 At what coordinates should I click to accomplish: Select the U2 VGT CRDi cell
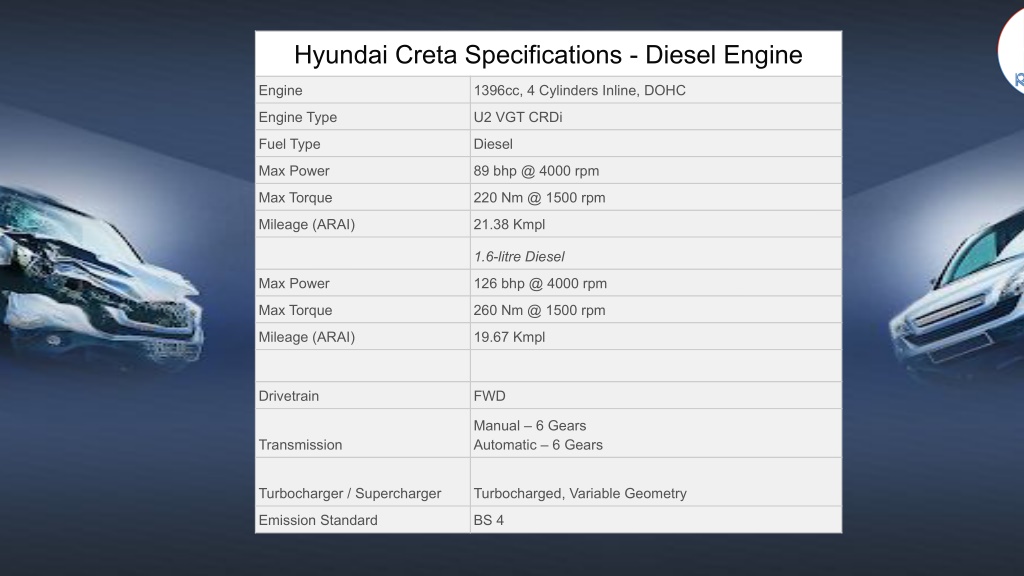(656, 117)
